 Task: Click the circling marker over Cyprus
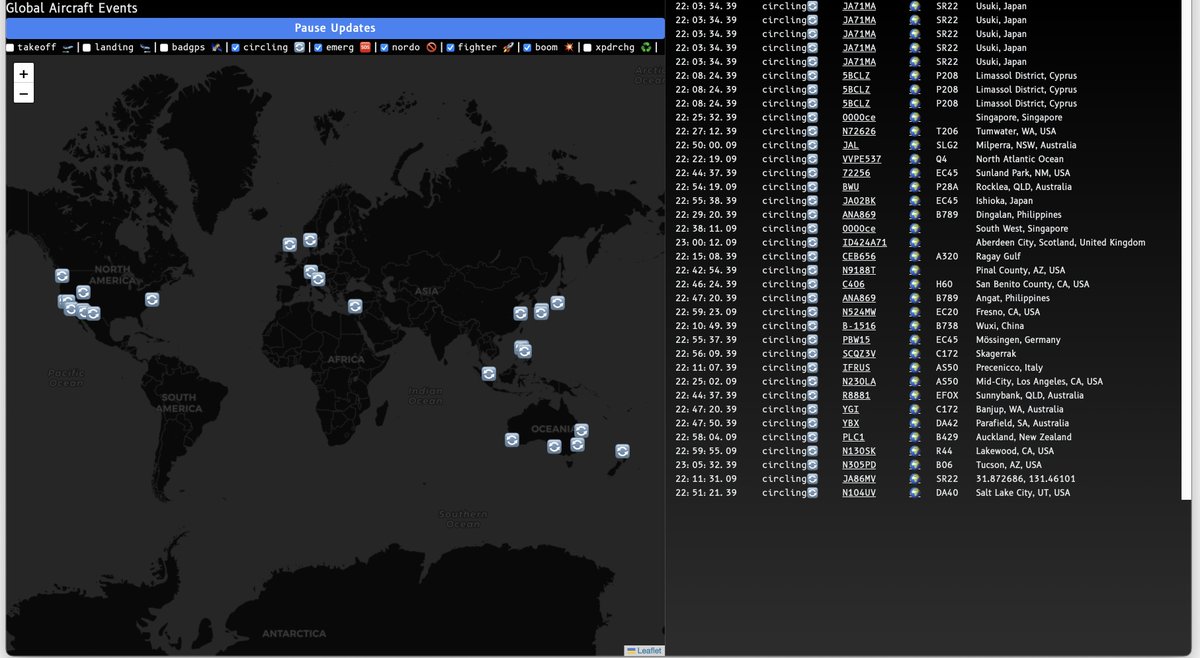(355, 306)
